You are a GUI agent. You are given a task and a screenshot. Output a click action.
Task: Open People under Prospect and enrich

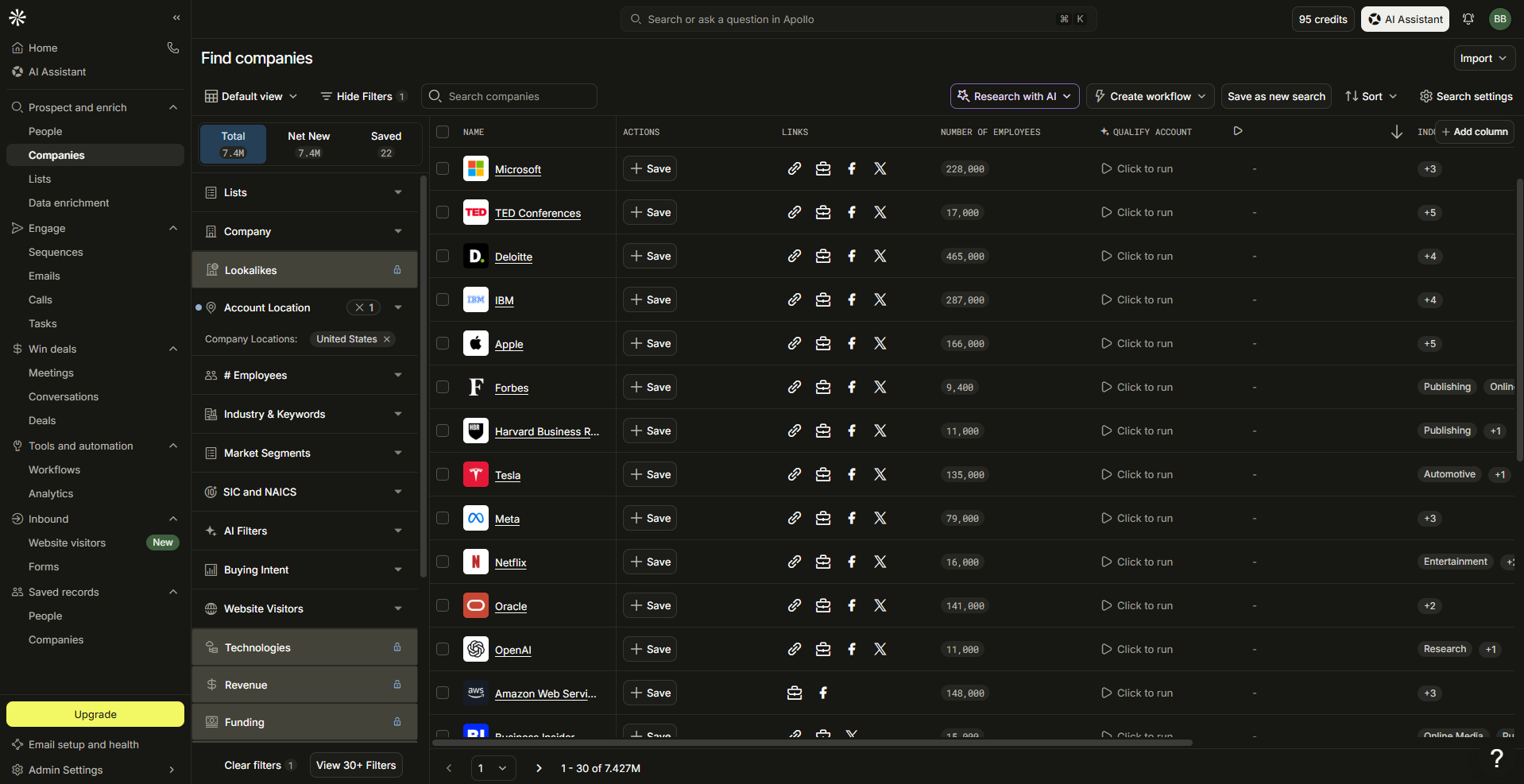[45, 131]
